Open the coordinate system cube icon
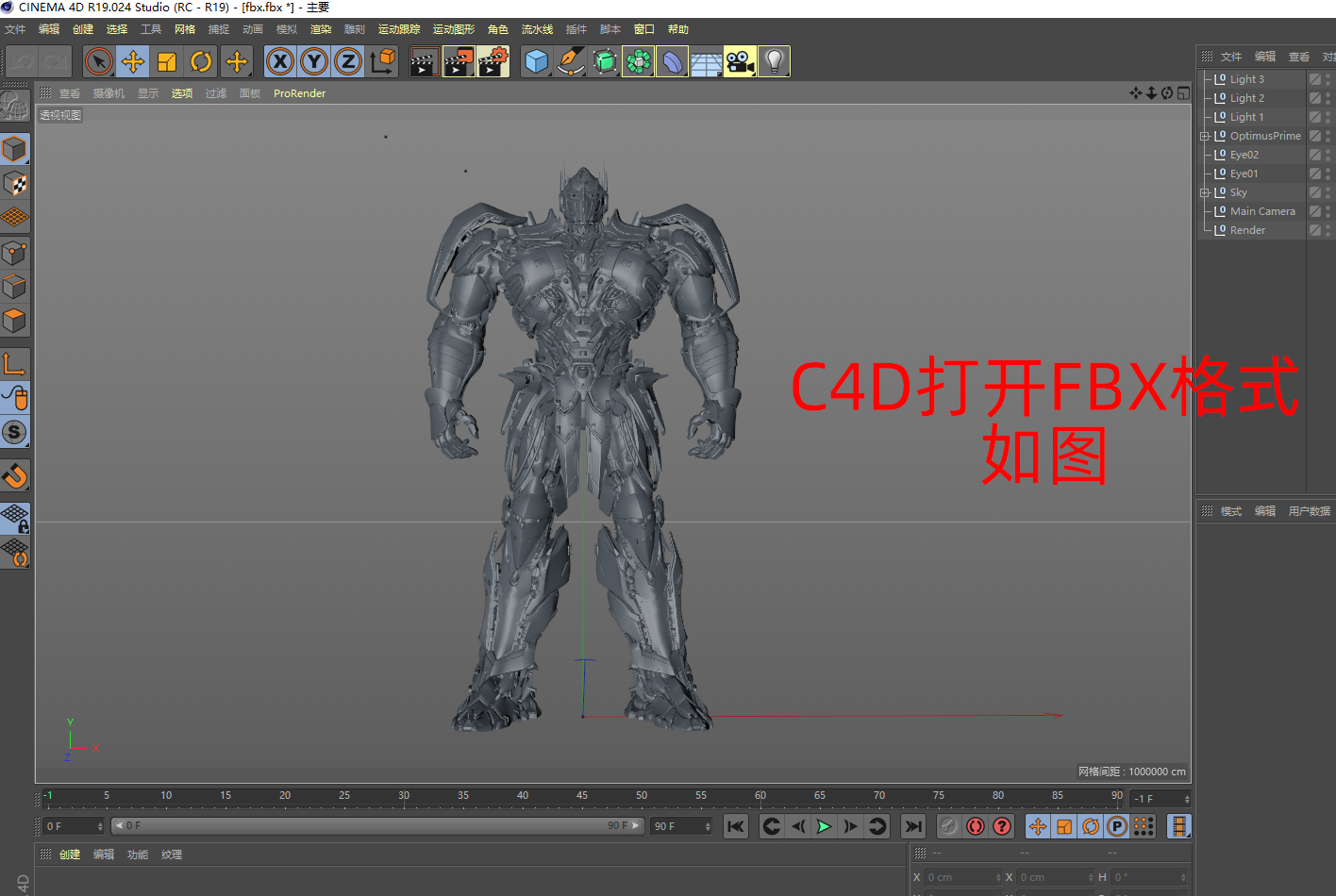Image resolution: width=1336 pixels, height=896 pixels. [383, 62]
